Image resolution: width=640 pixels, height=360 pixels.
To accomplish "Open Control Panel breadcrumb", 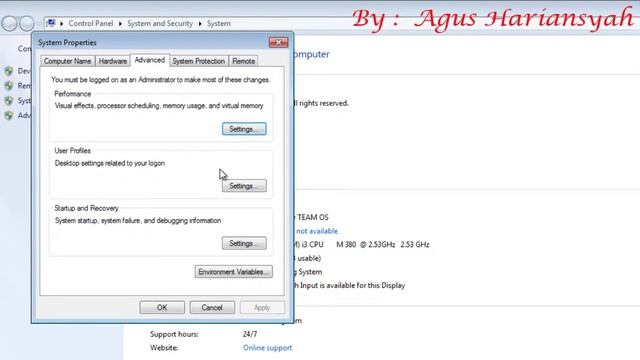I will click(91, 24).
